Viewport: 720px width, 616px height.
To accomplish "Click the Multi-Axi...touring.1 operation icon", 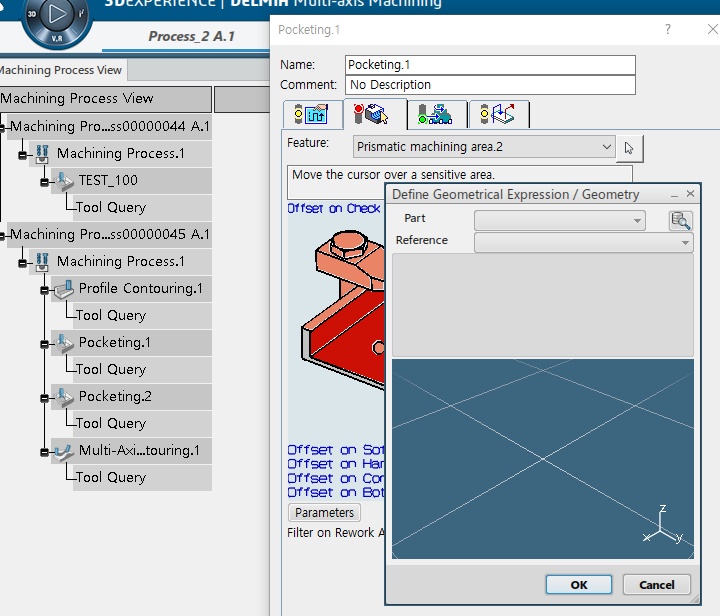I will [63, 451].
